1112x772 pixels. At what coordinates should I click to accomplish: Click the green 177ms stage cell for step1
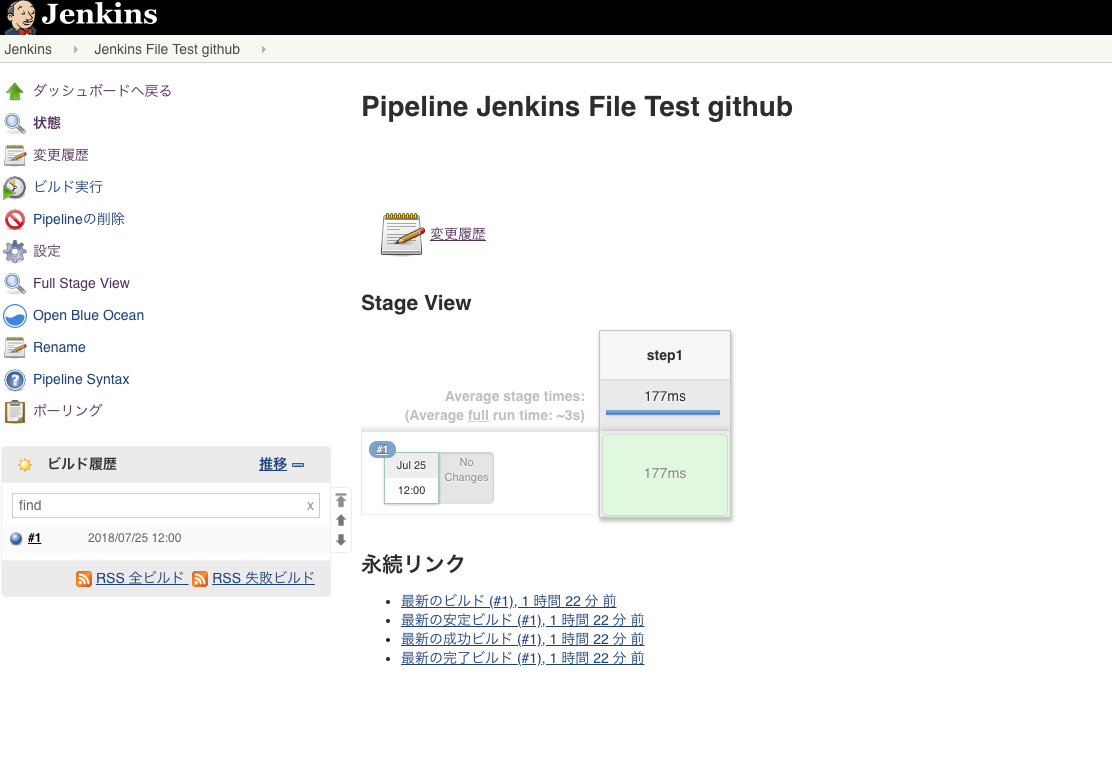click(x=664, y=473)
